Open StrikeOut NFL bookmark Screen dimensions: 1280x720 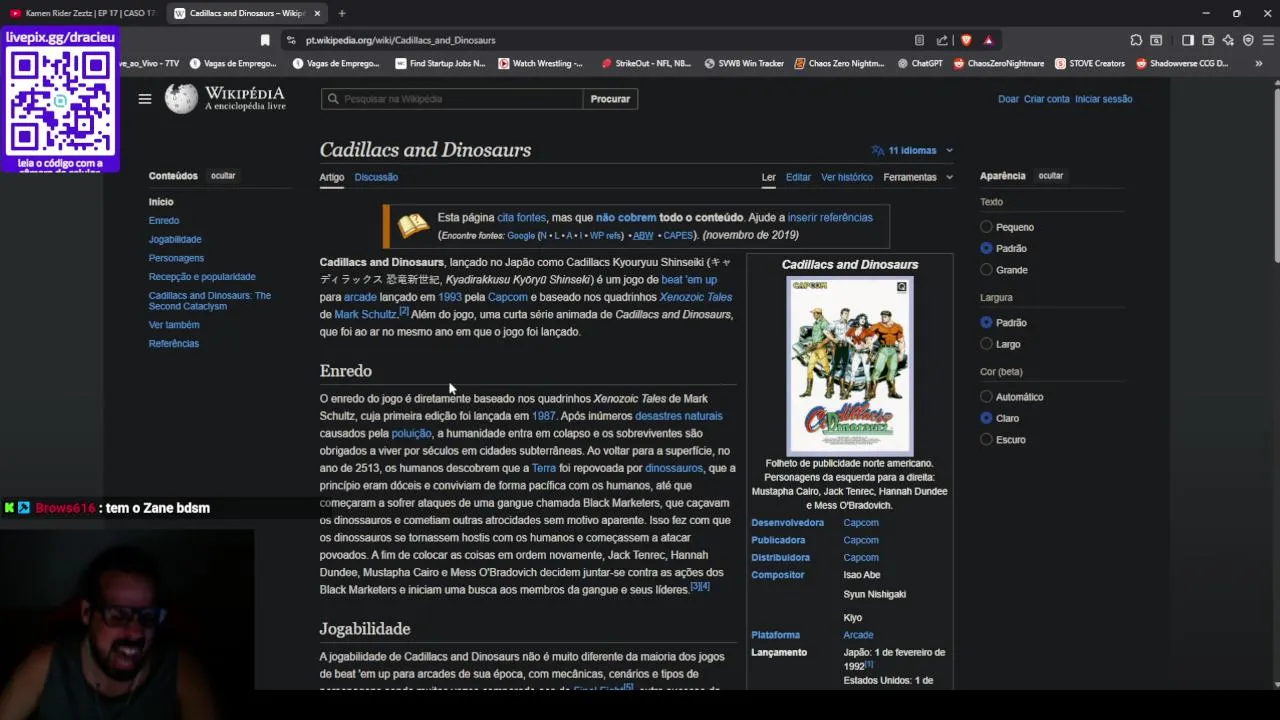pyautogui.click(x=646, y=63)
